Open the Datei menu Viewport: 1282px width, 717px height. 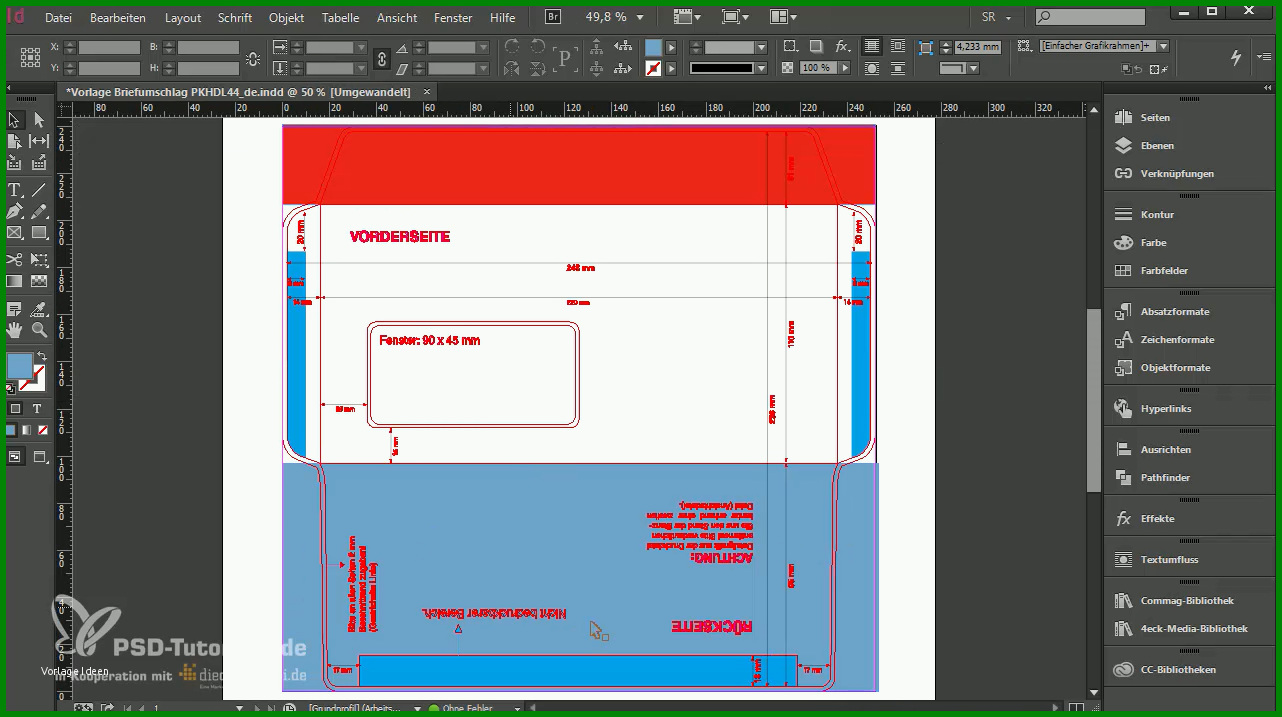click(x=58, y=18)
